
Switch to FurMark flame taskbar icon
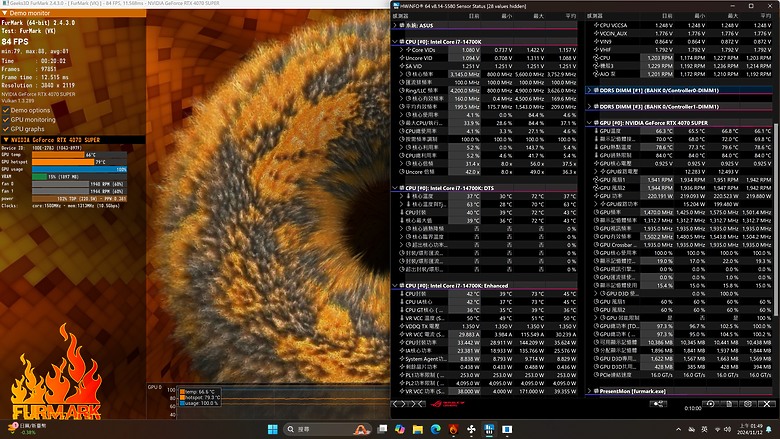click(x=453, y=429)
